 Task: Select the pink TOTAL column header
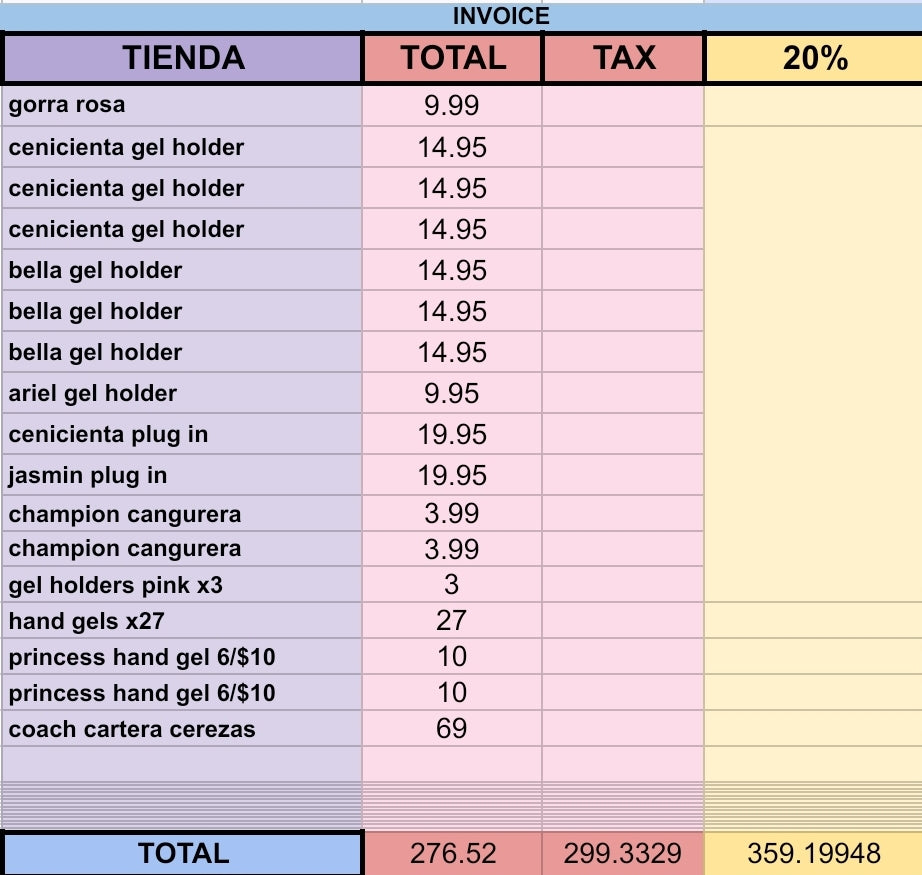(x=453, y=58)
